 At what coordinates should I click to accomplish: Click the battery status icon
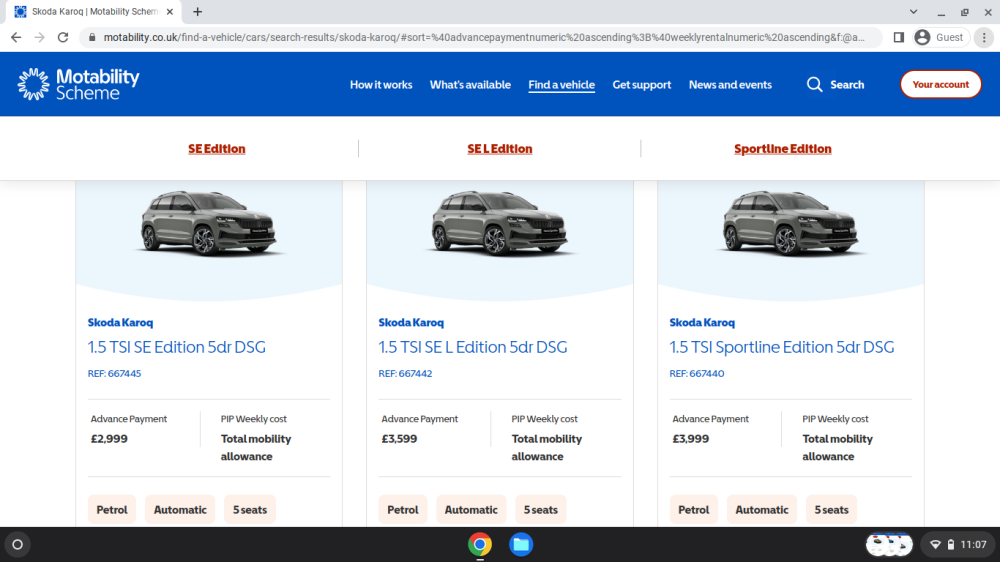point(951,544)
